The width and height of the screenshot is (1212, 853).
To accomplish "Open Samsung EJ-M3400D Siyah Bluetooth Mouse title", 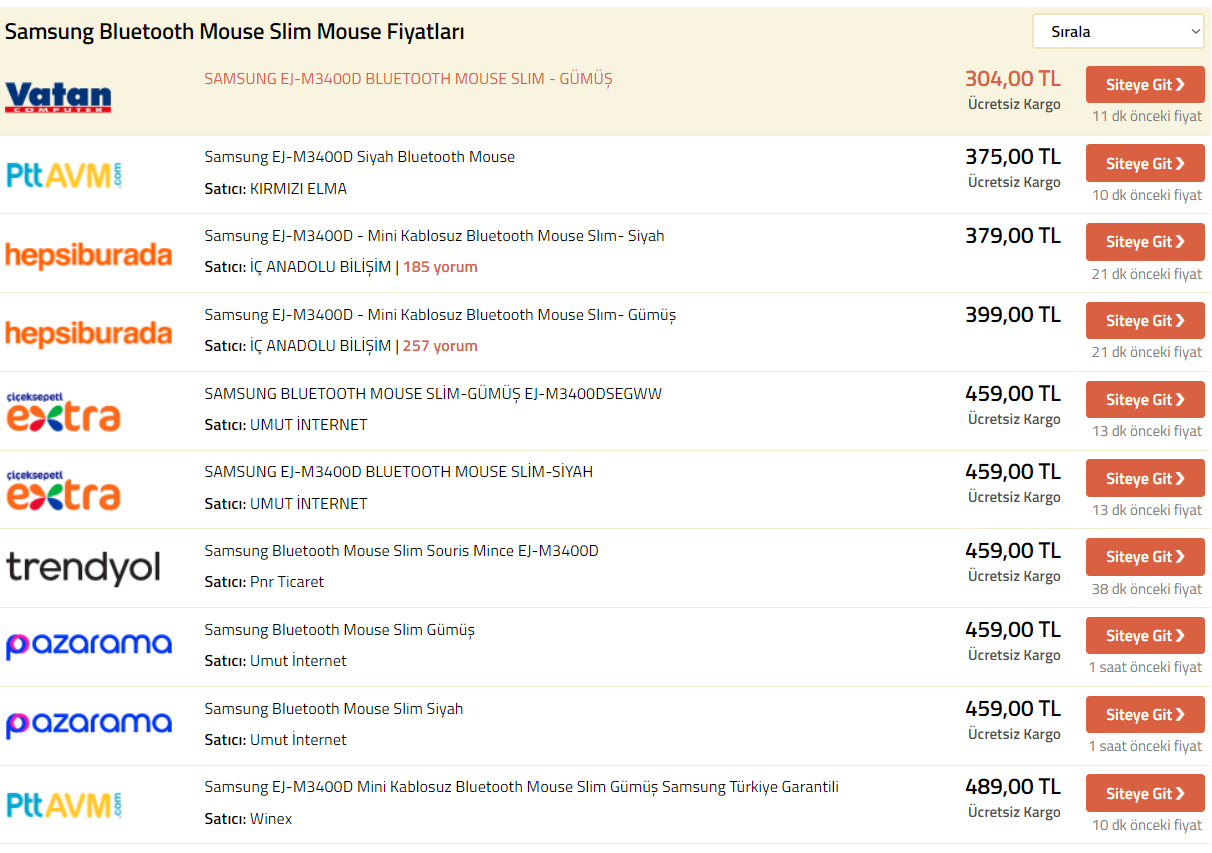I will click(360, 157).
